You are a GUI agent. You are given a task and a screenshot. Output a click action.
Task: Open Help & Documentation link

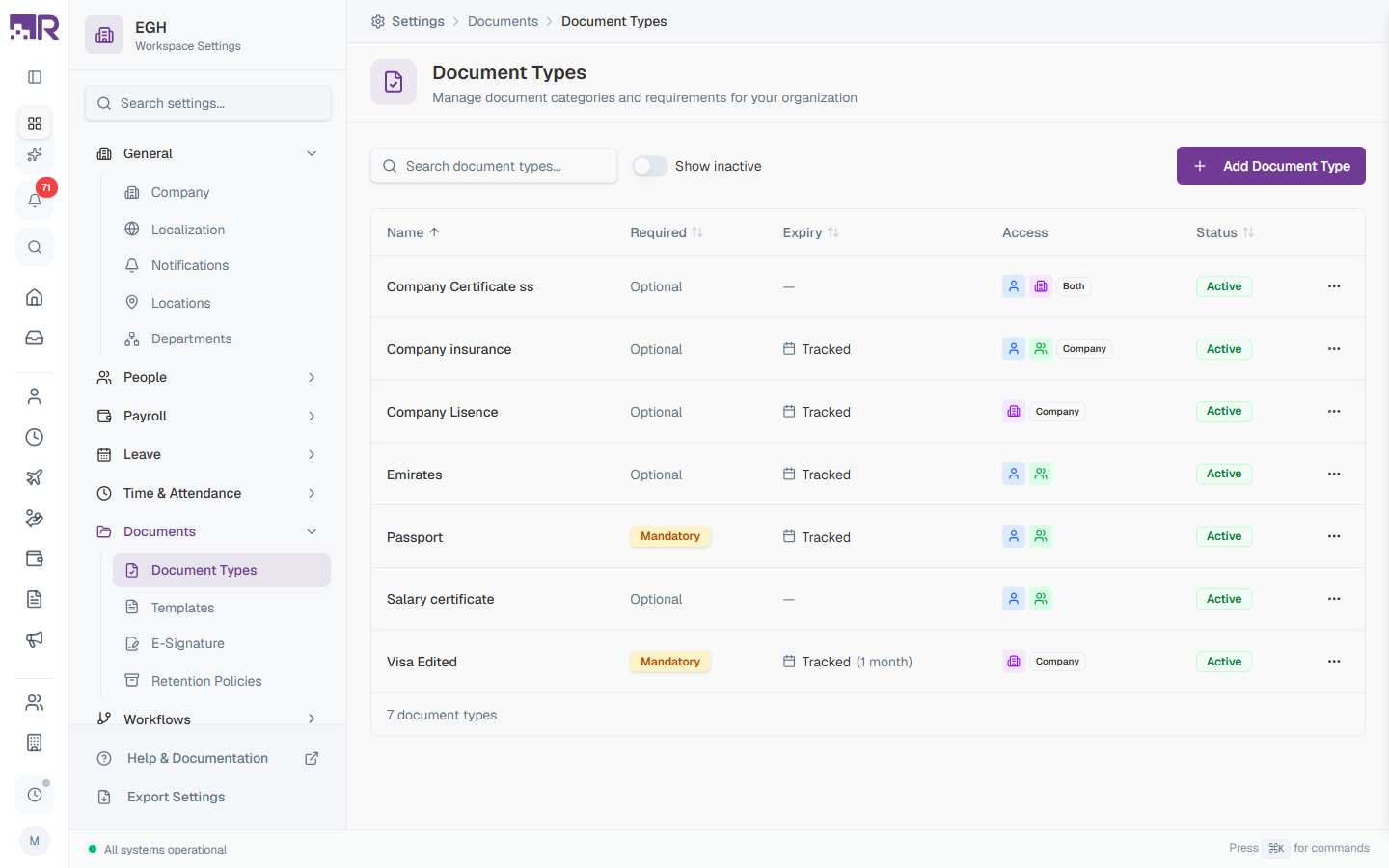[207, 758]
